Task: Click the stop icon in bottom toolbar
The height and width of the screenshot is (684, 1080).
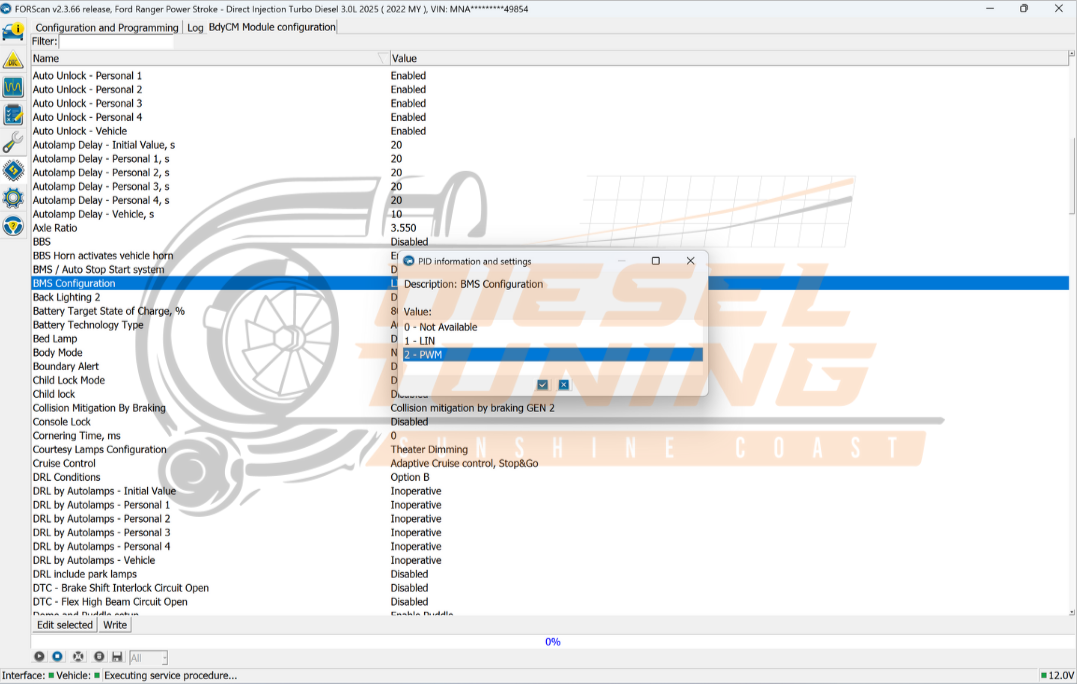Action: [x=58, y=656]
